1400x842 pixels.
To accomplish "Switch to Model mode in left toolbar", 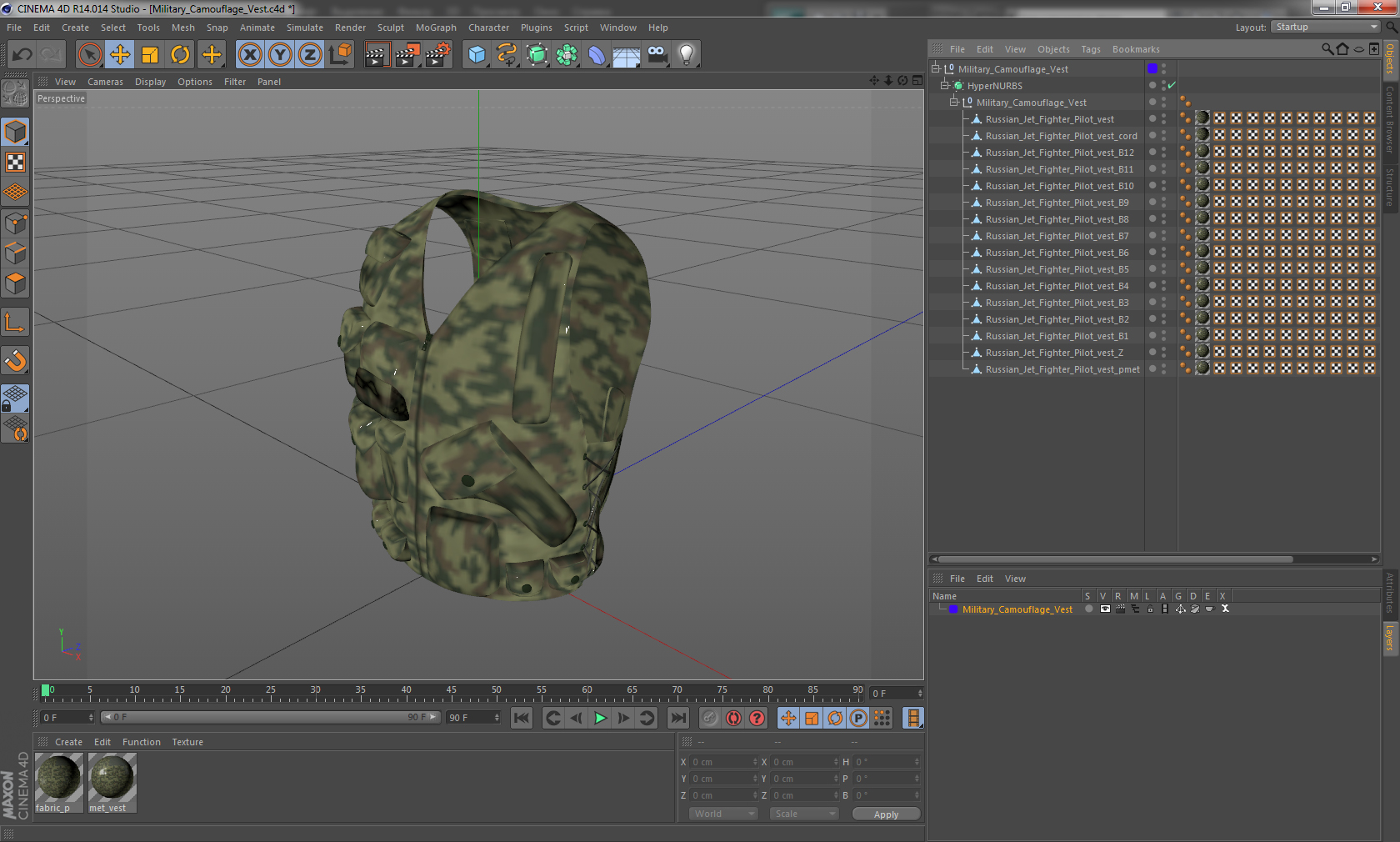I will (x=15, y=133).
